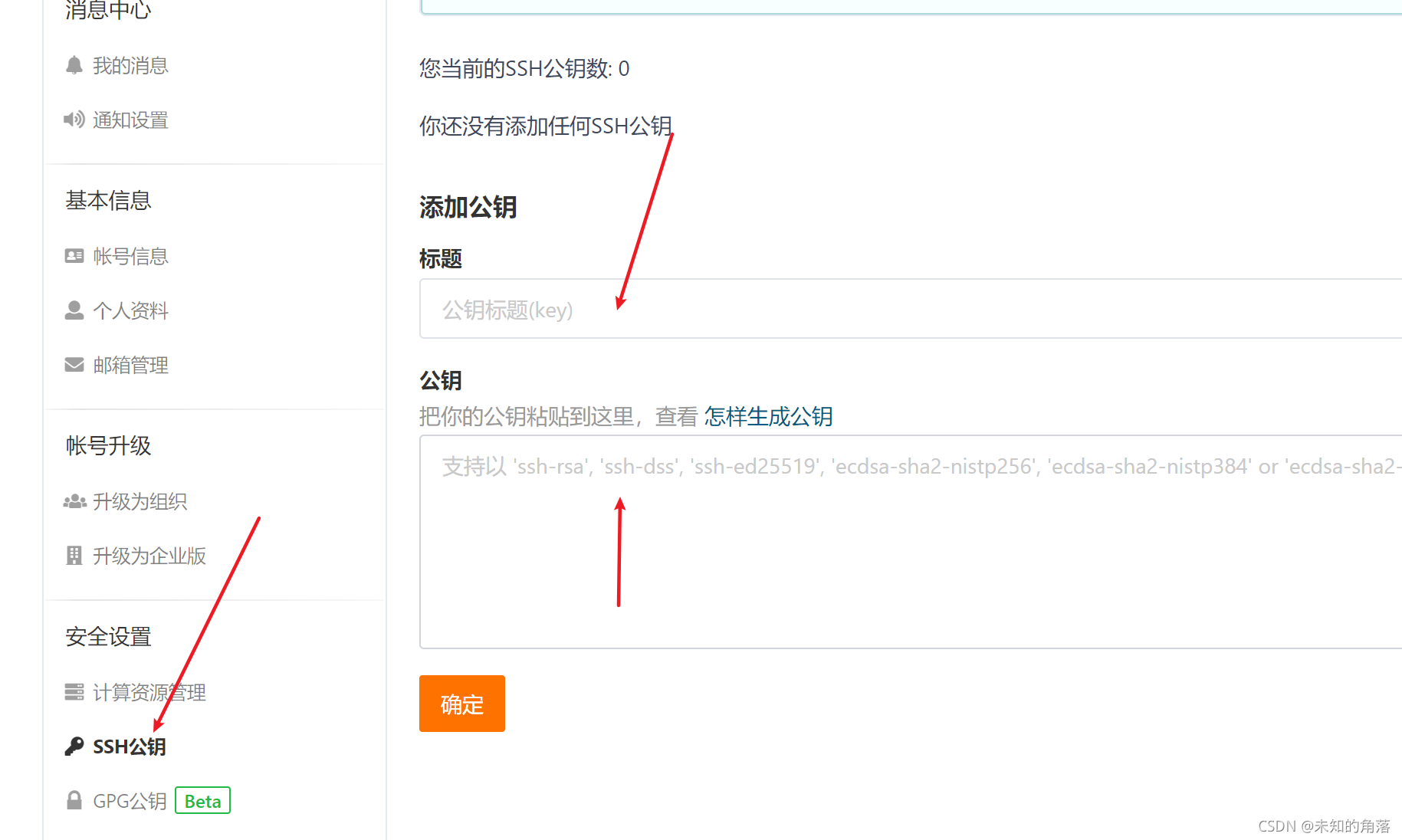This screenshot has width=1402, height=840.
Task: Select SSH公钥 menu item
Action: coord(130,746)
